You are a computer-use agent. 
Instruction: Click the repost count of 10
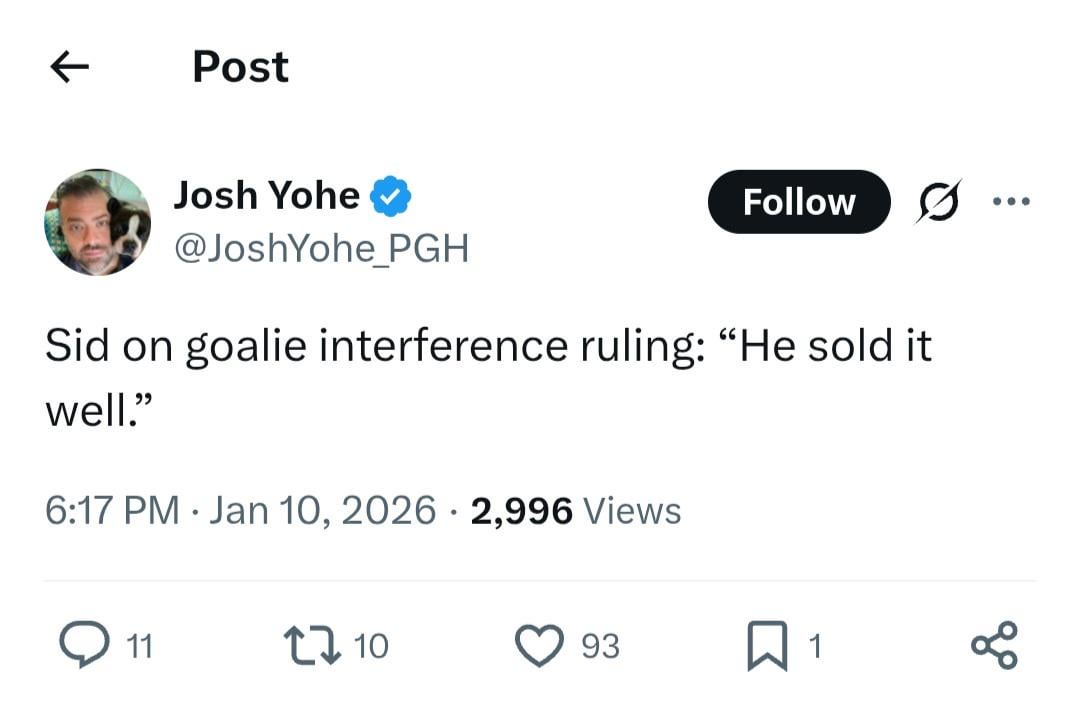click(371, 645)
